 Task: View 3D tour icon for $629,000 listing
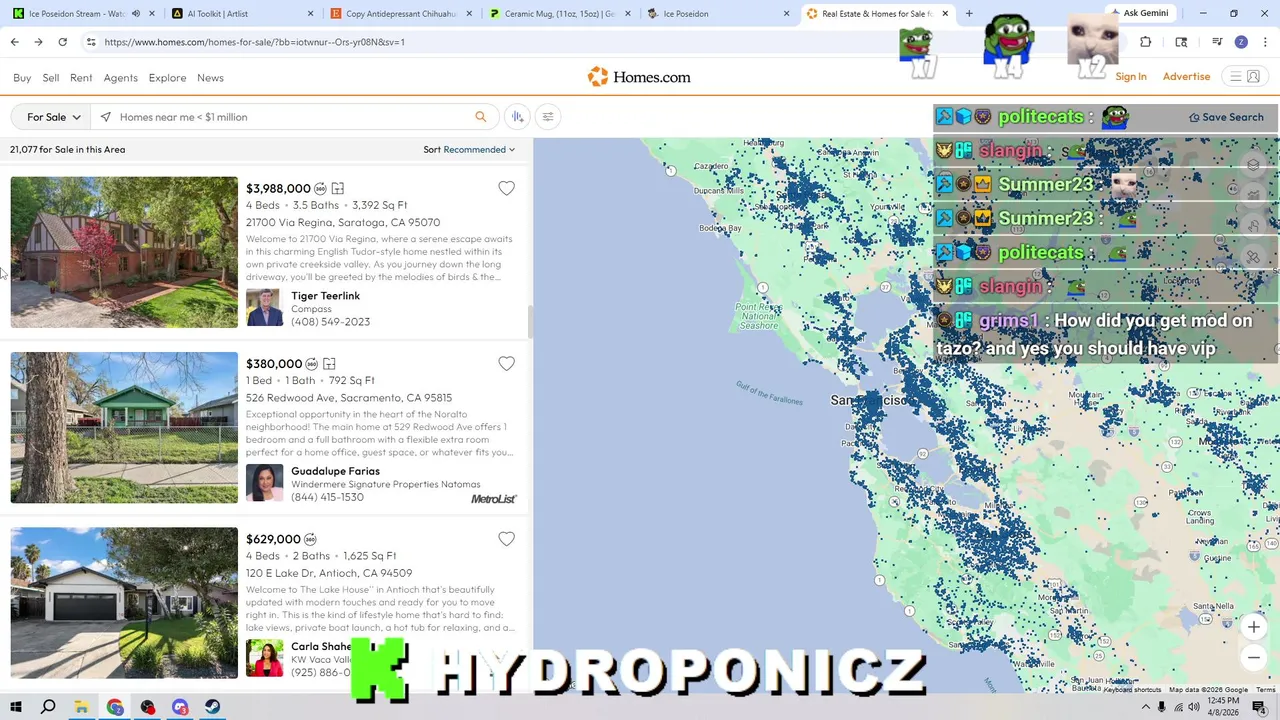(310, 539)
